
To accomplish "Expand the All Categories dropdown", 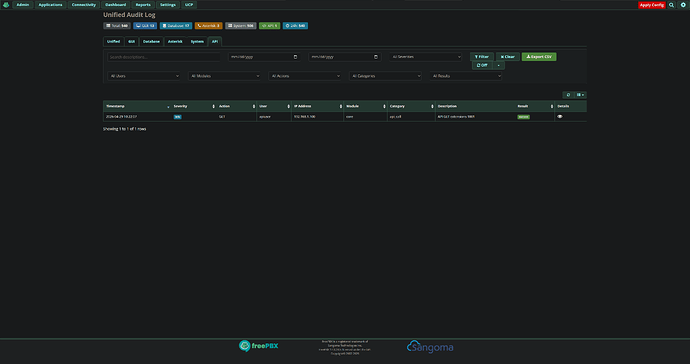I will tap(385, 76).
